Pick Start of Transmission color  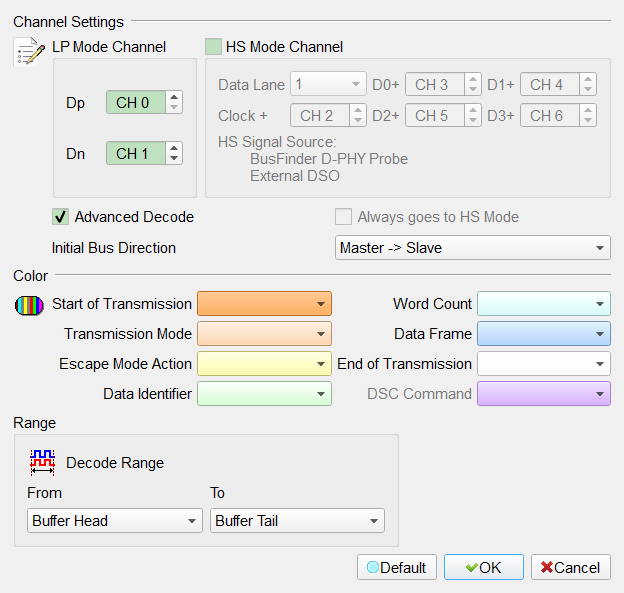tap(264, 304)
